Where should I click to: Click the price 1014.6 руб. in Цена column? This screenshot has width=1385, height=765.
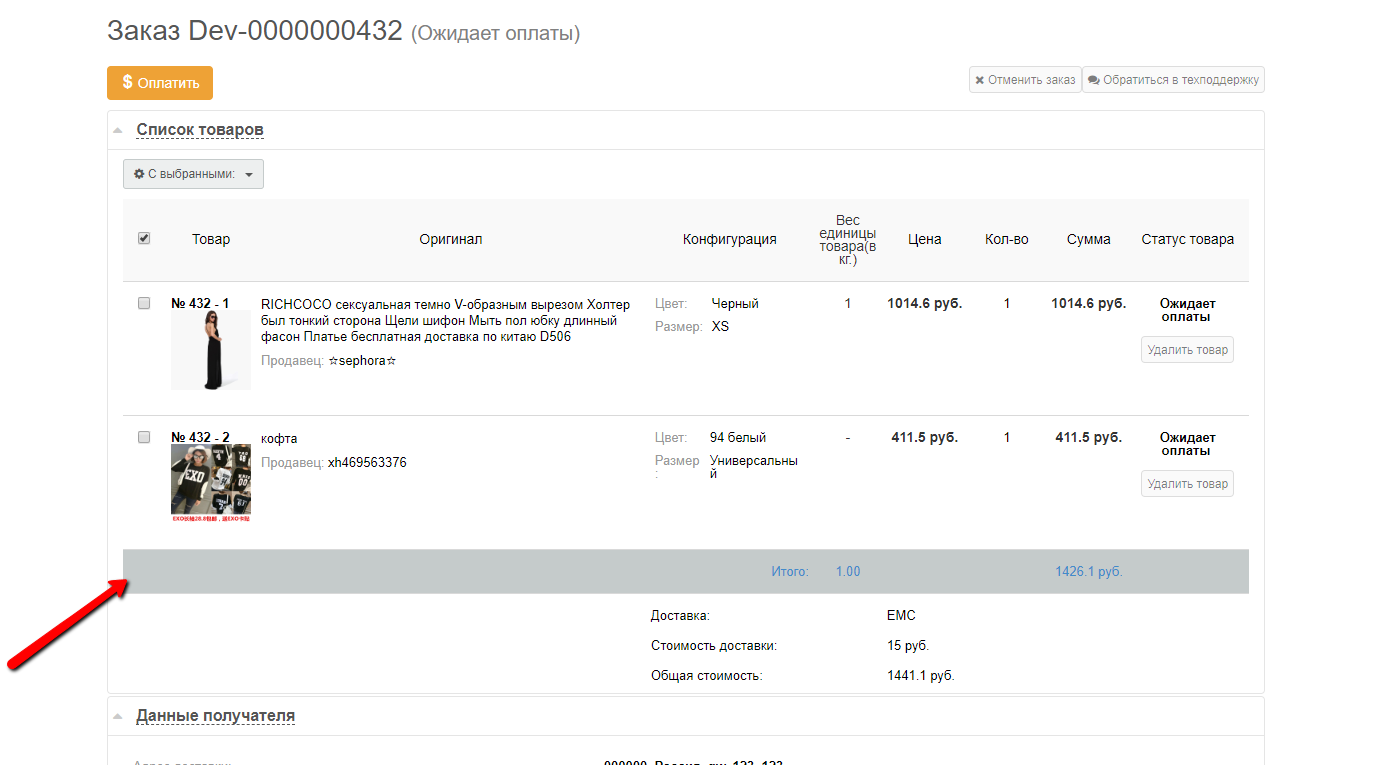925,303
